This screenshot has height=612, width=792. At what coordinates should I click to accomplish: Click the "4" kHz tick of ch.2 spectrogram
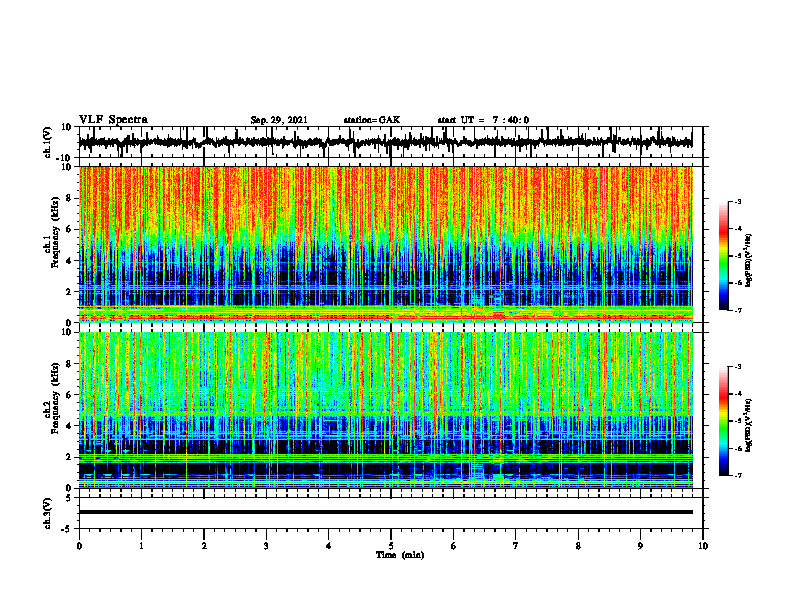tap(69, 426)
